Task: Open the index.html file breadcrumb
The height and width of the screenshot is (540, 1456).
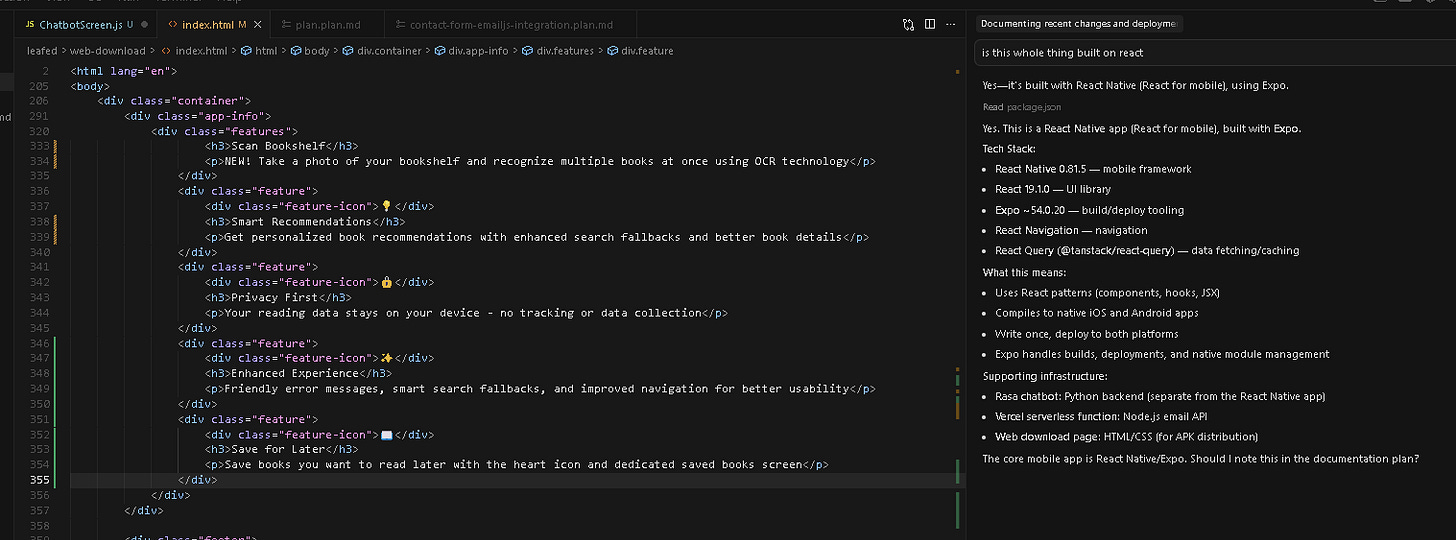Action: tap(200, 51)
